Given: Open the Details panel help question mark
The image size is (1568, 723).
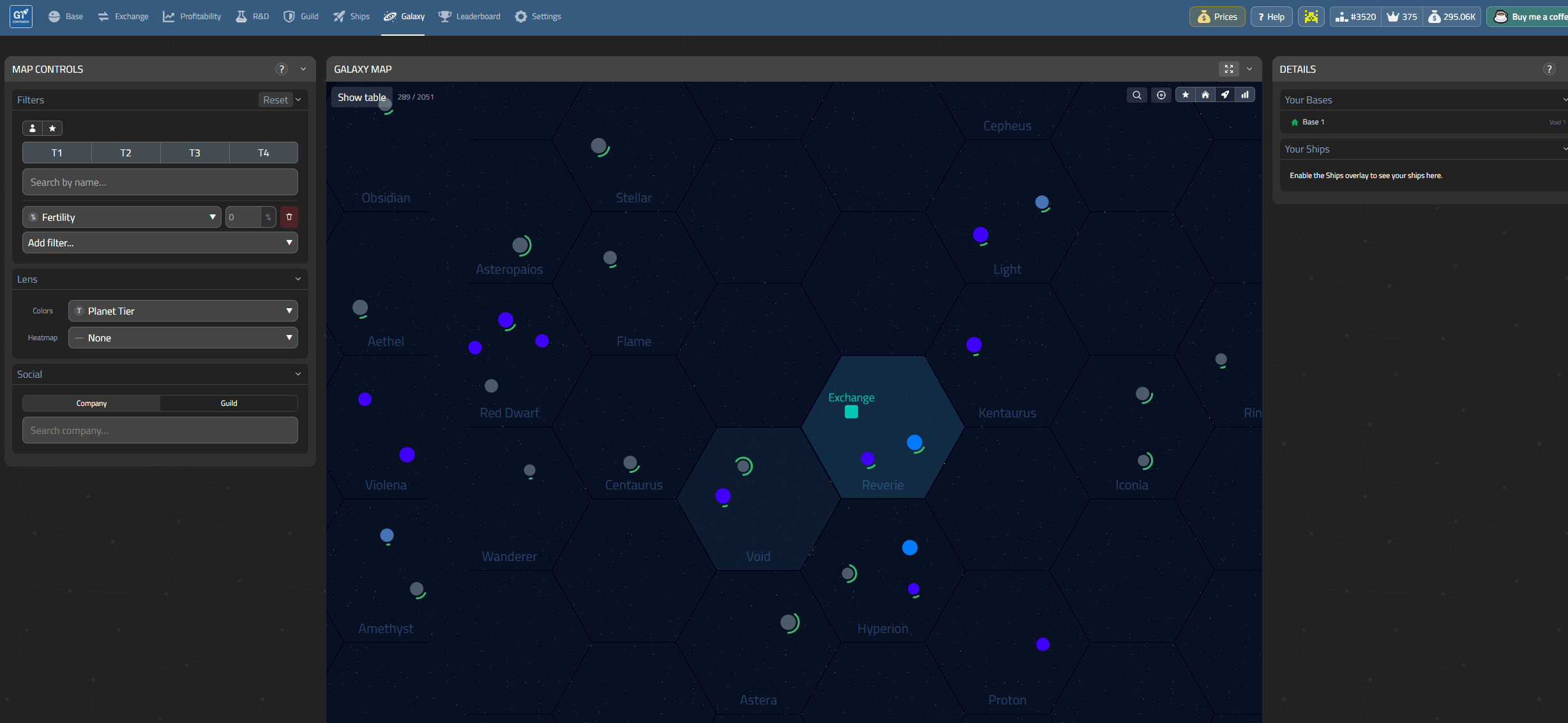Looking at the screenshot, I should [x=1549, y=69].
